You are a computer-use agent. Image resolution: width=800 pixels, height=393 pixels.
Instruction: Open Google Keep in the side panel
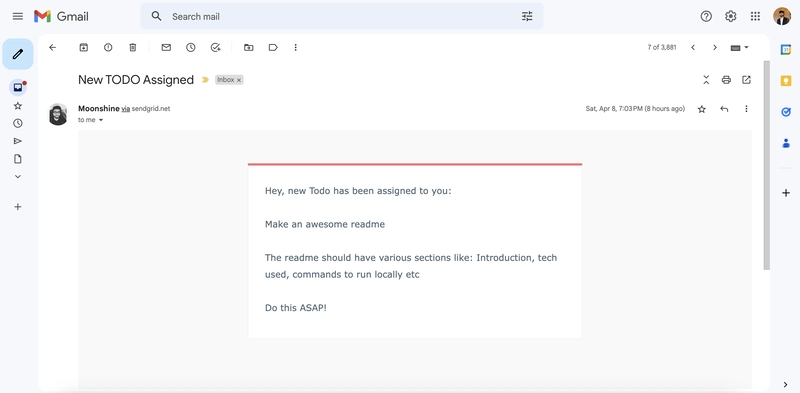tap(786, 81)
